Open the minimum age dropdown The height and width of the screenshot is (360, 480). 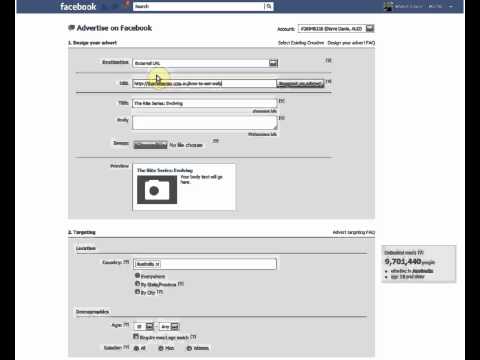tap(144, 327)
